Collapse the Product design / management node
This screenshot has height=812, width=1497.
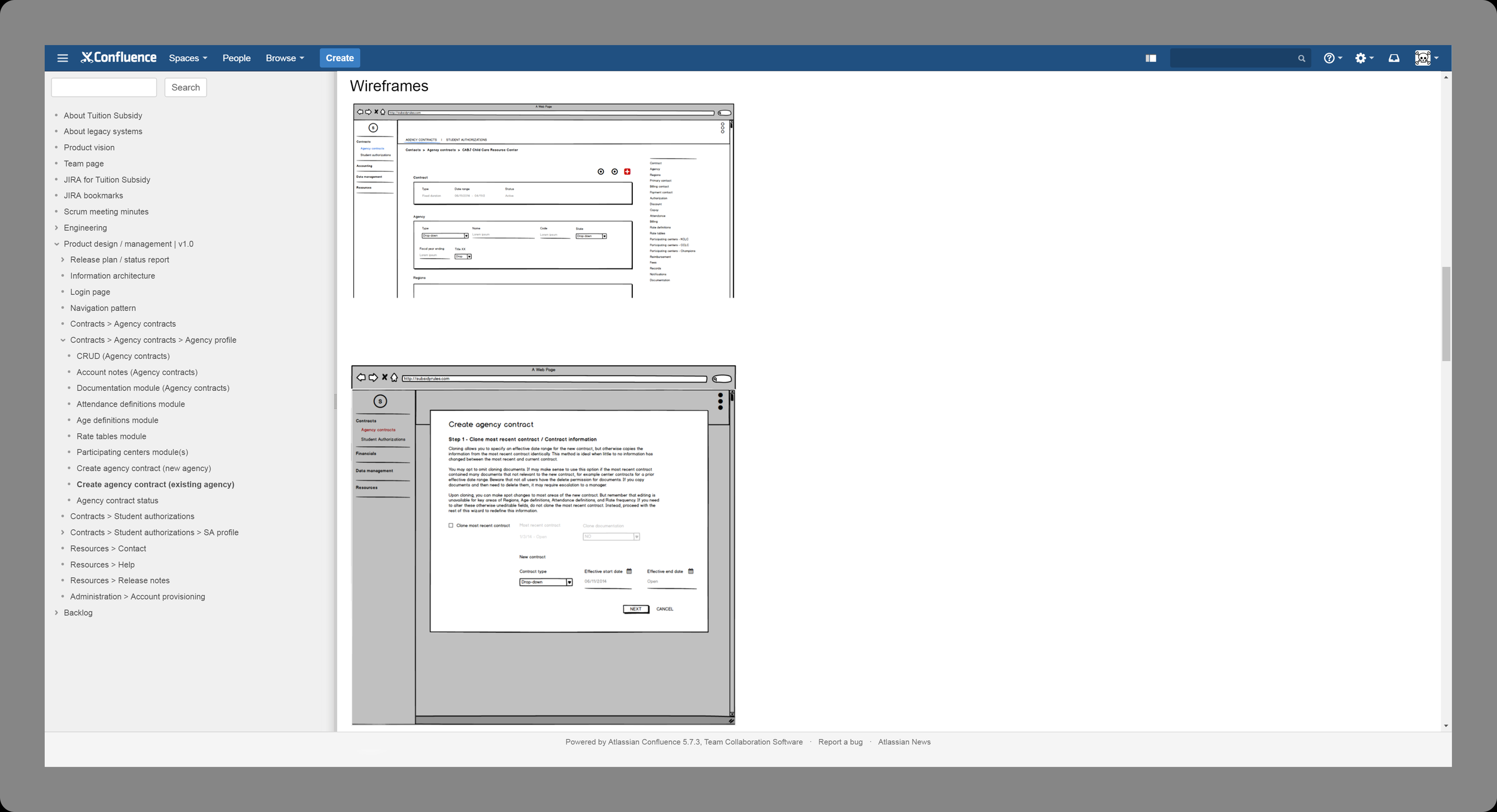click(x=56, y=244)
